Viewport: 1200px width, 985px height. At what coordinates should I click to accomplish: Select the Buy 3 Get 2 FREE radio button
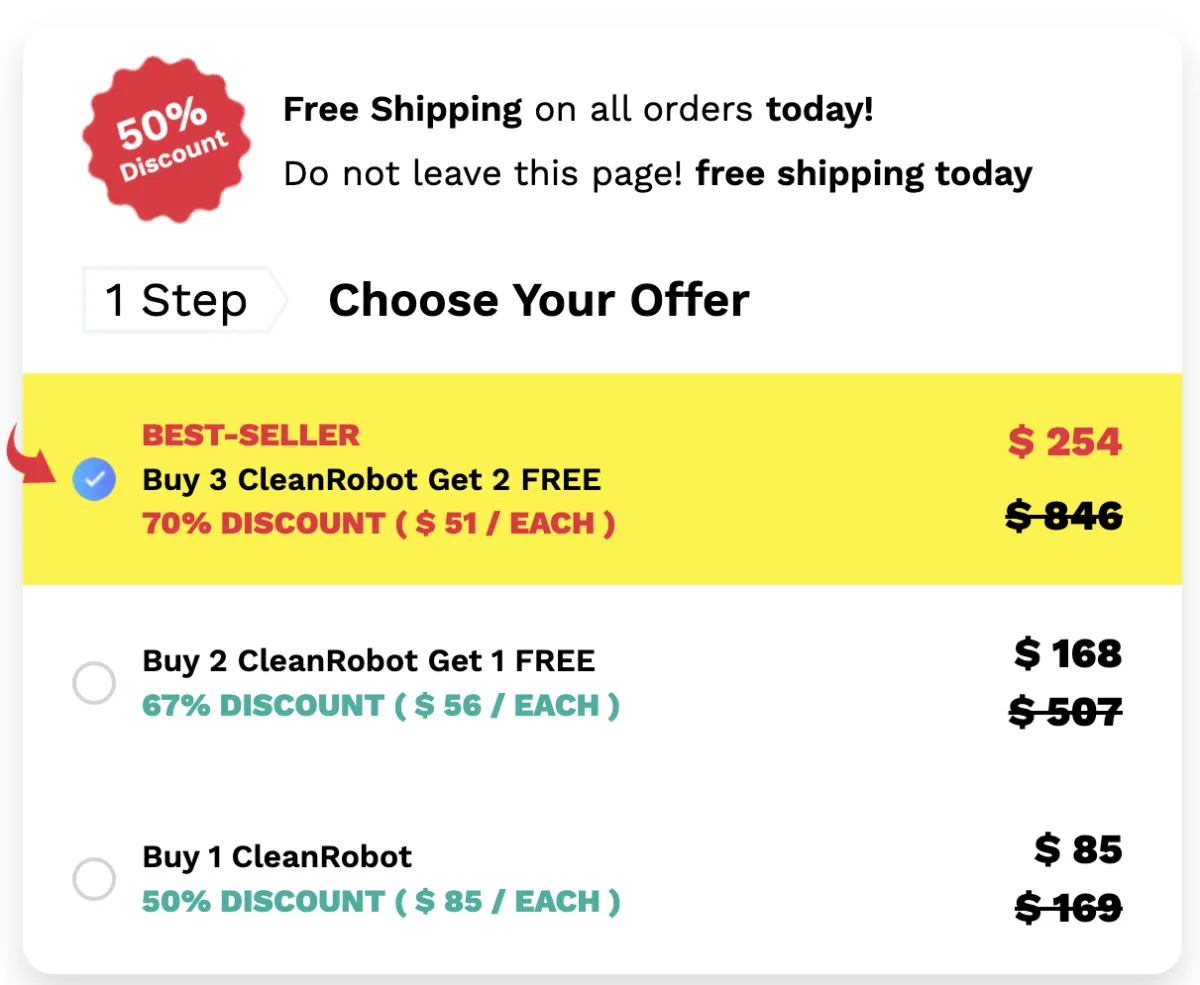point(94,481)
